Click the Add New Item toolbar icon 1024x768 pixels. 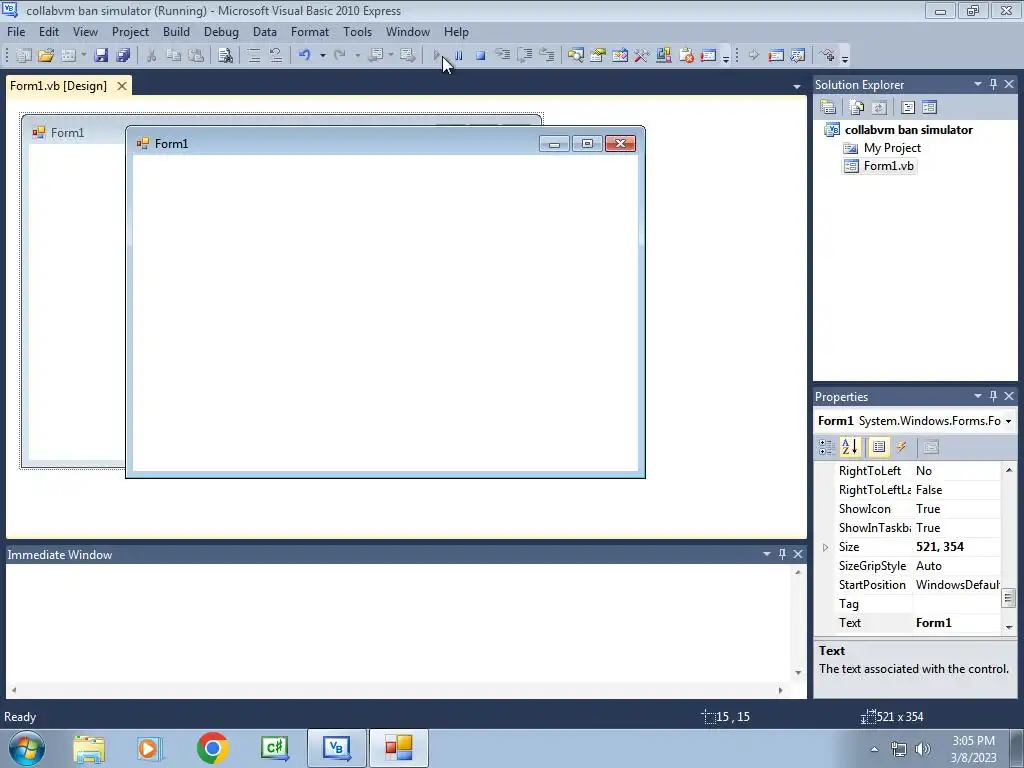click(68, 56)
